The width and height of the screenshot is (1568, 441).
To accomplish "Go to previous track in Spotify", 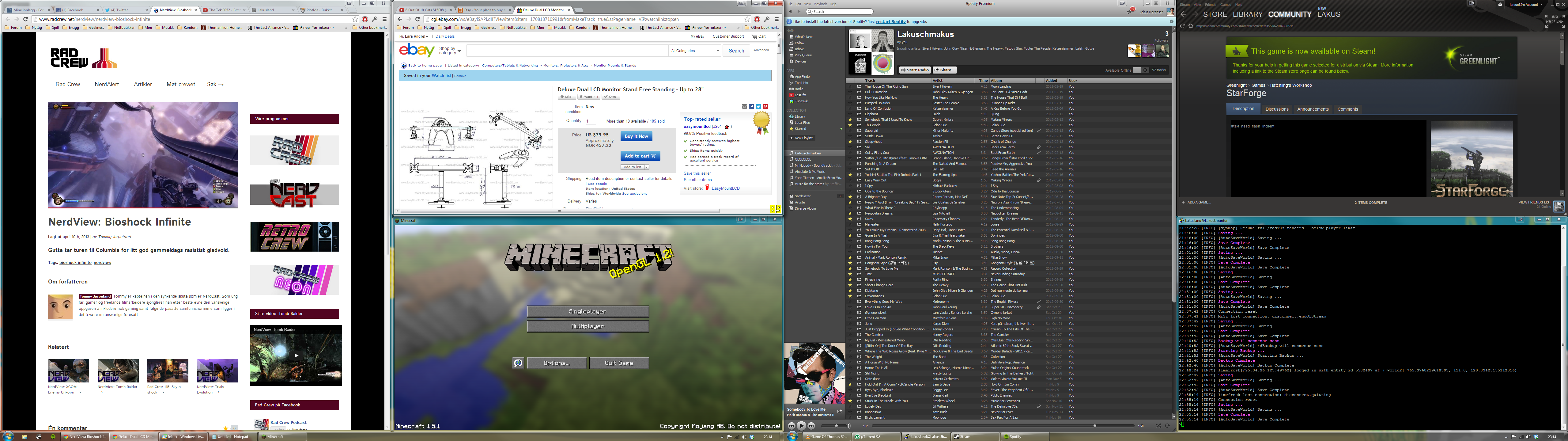I will (x=791, y=426).
